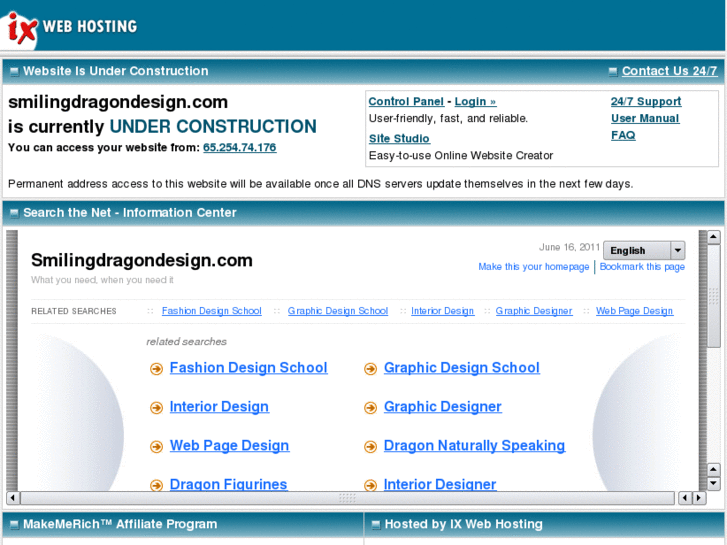Click the icon before Search the Net heading
Screen dimensions: 727x545
point(14,213)
